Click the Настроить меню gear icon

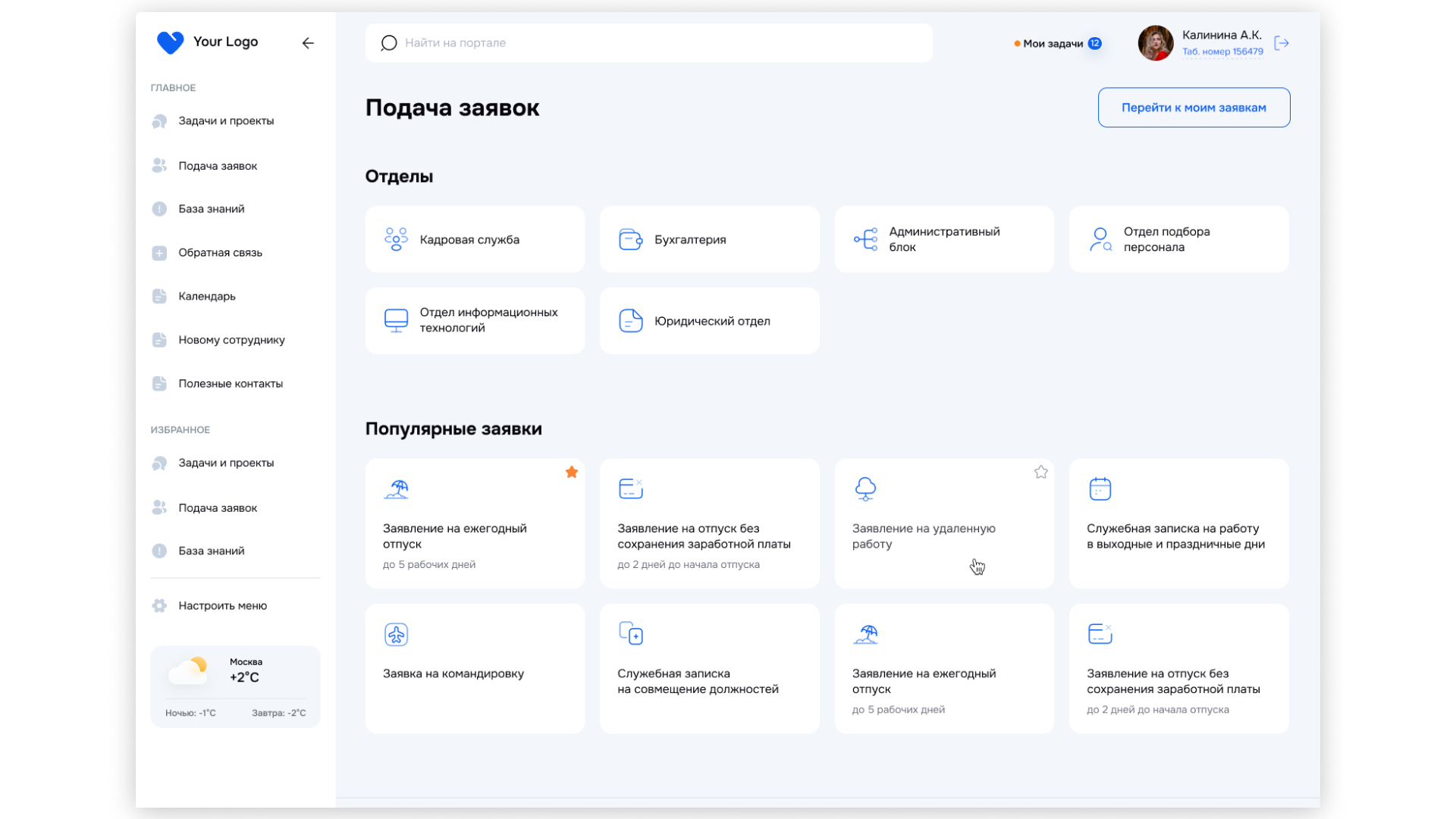click(x=159, y=606)
